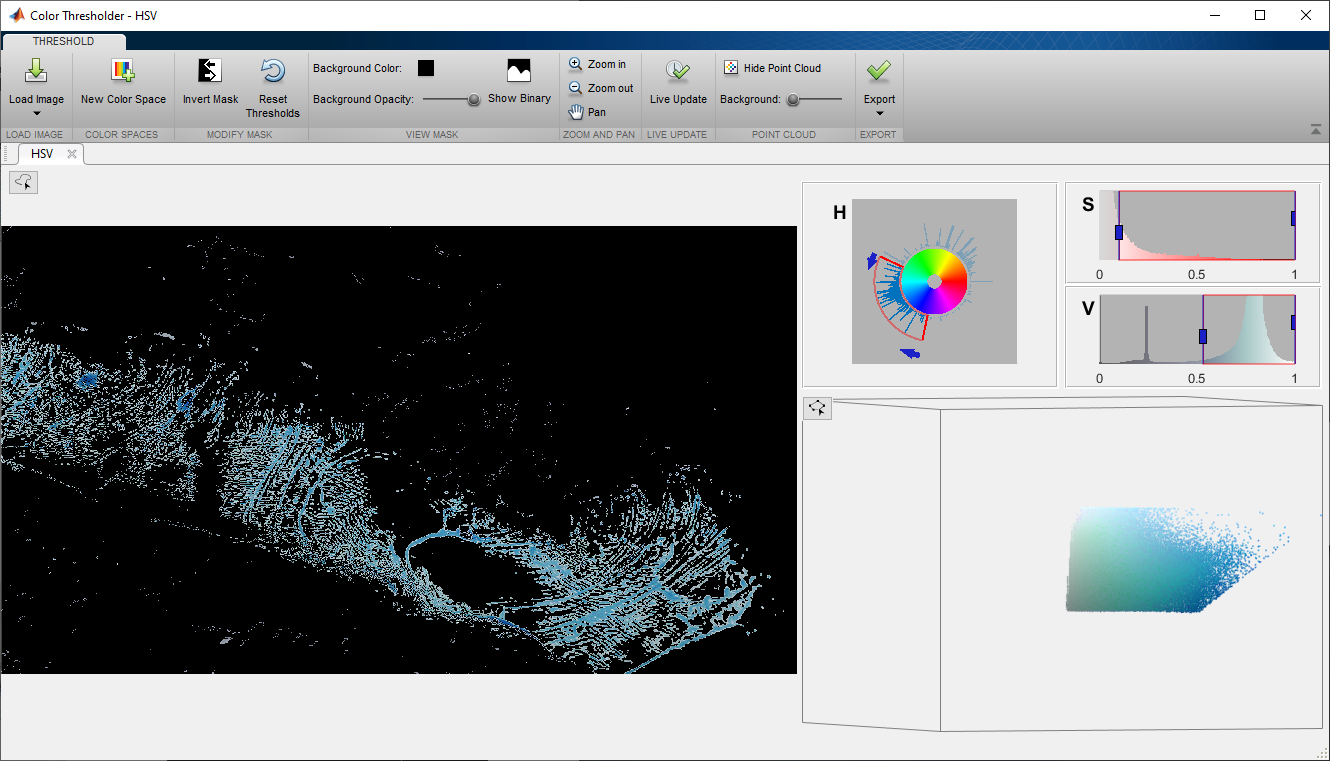Select the Show Binary tool
This screenshot has height=761, width=1330.
click(519, 86)
